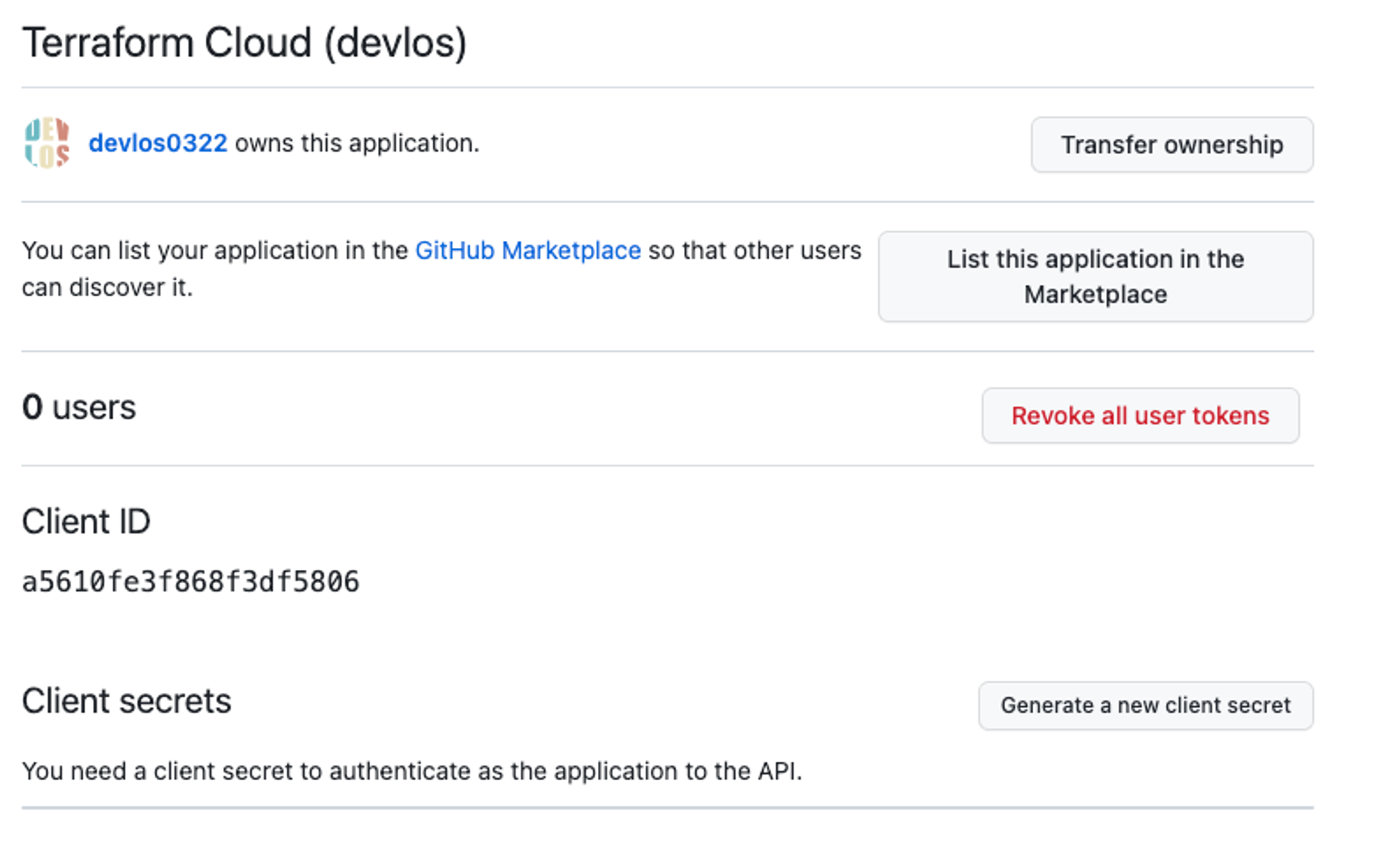1400x850 pixels.
Task: Open the devlos0322 profile link
Action: click(x=157, y=144)
